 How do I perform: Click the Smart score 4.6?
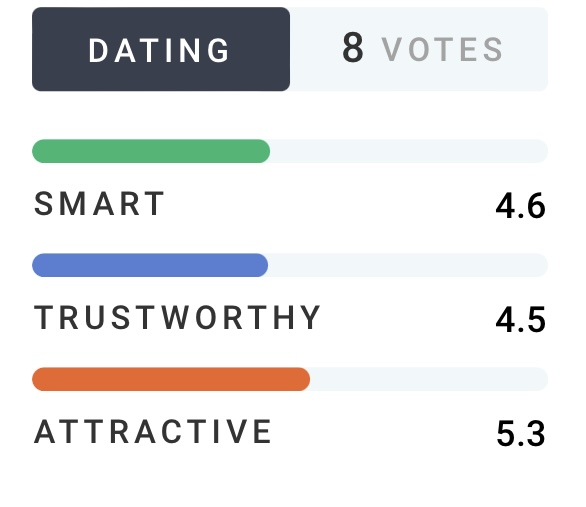521,205
